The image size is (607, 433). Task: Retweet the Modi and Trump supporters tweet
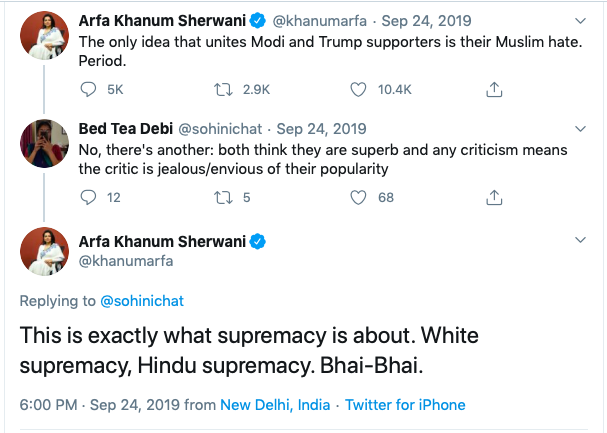(223, 89)
